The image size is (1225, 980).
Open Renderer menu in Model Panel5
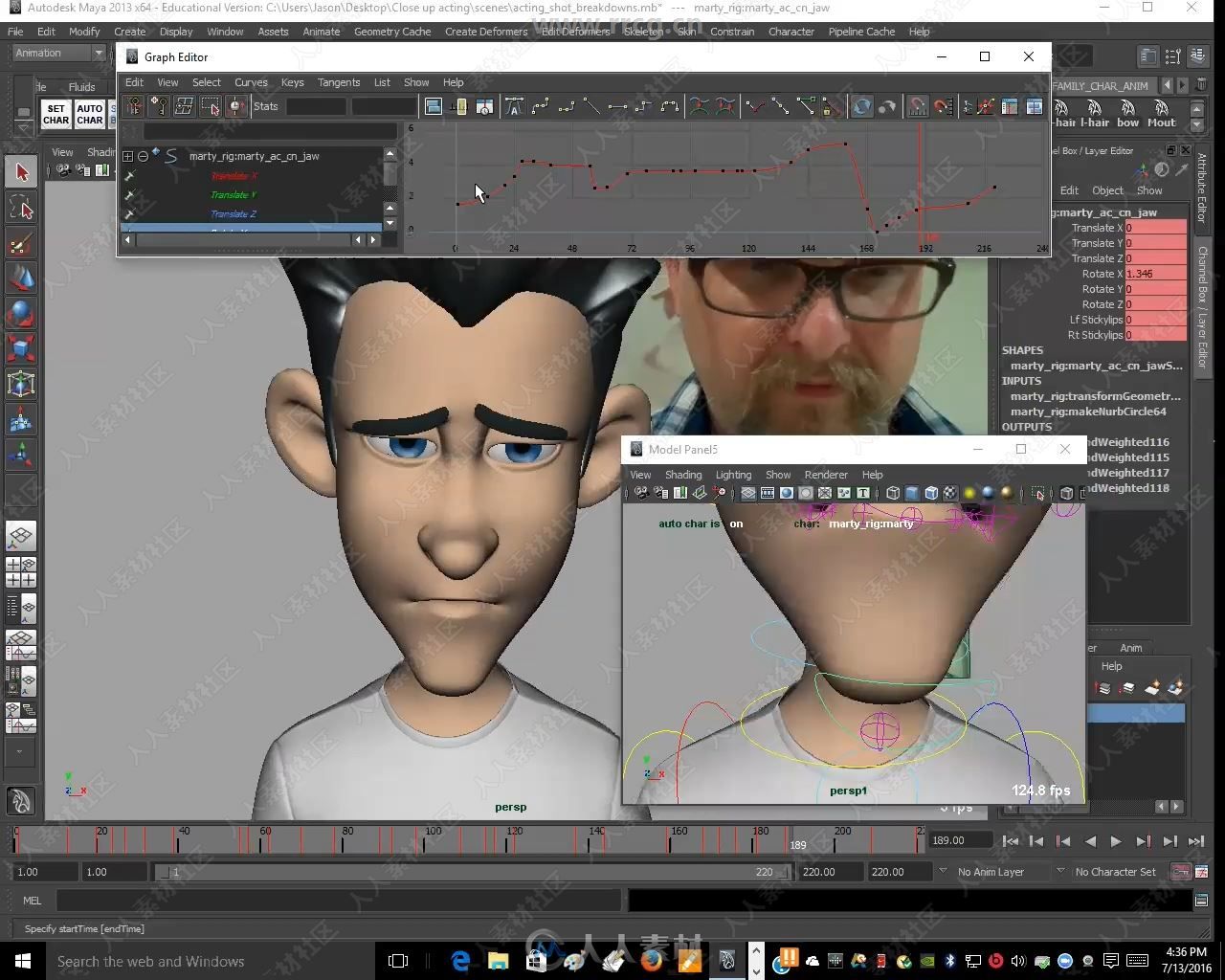[x=826, y=475]
